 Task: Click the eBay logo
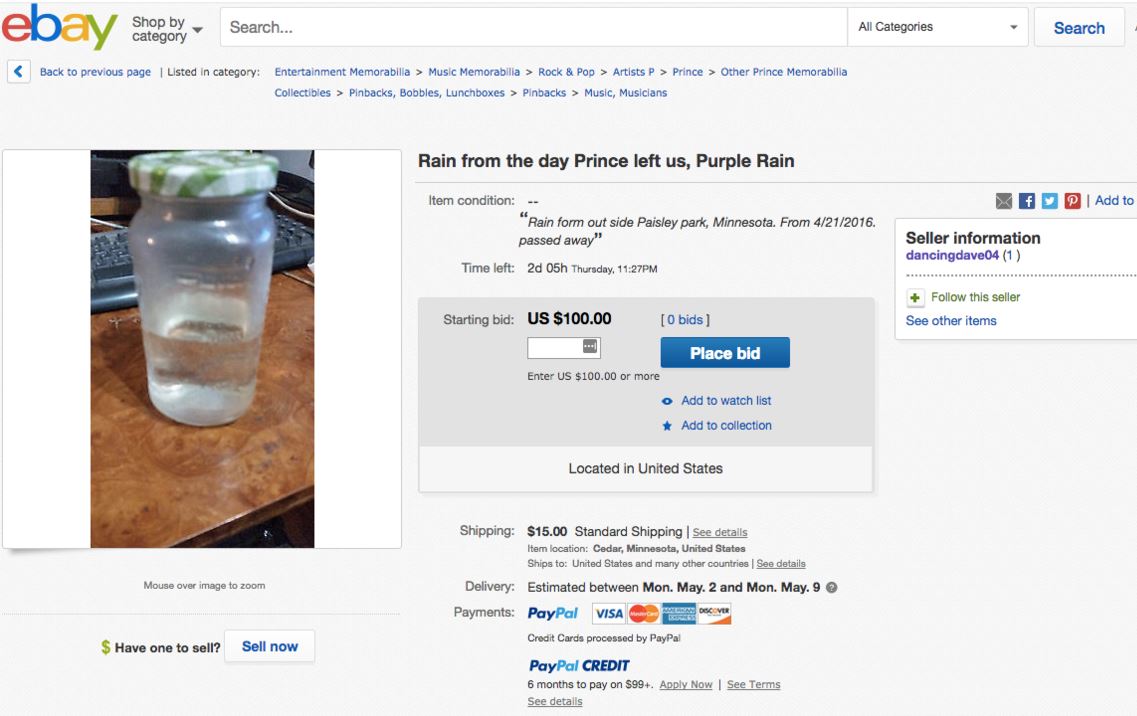[x=59, y=28]
